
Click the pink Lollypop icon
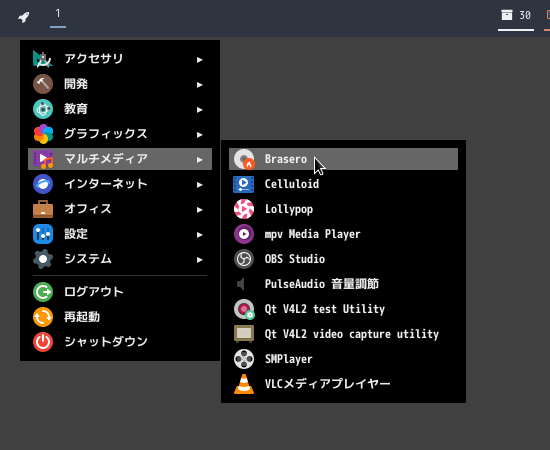click(x=244, y=209)
